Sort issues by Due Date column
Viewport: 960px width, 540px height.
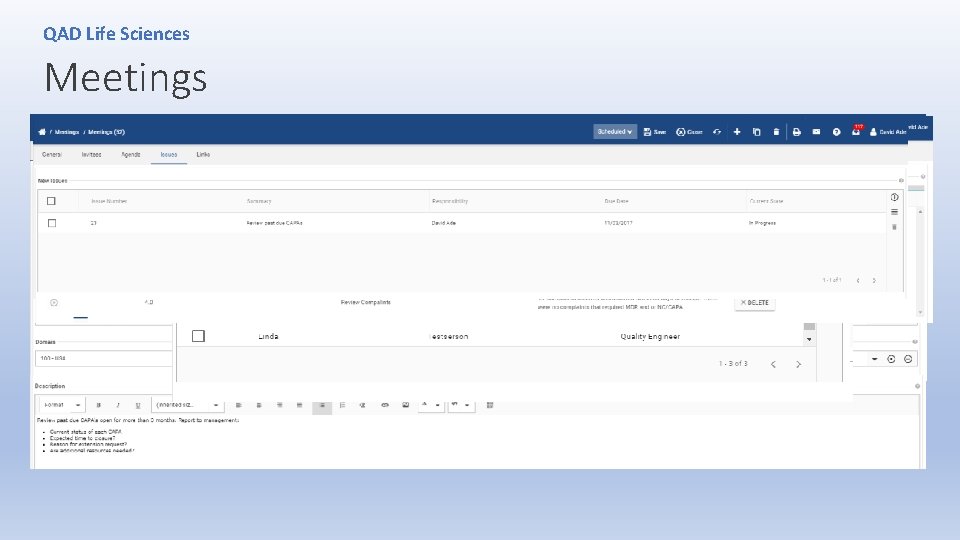617,201
